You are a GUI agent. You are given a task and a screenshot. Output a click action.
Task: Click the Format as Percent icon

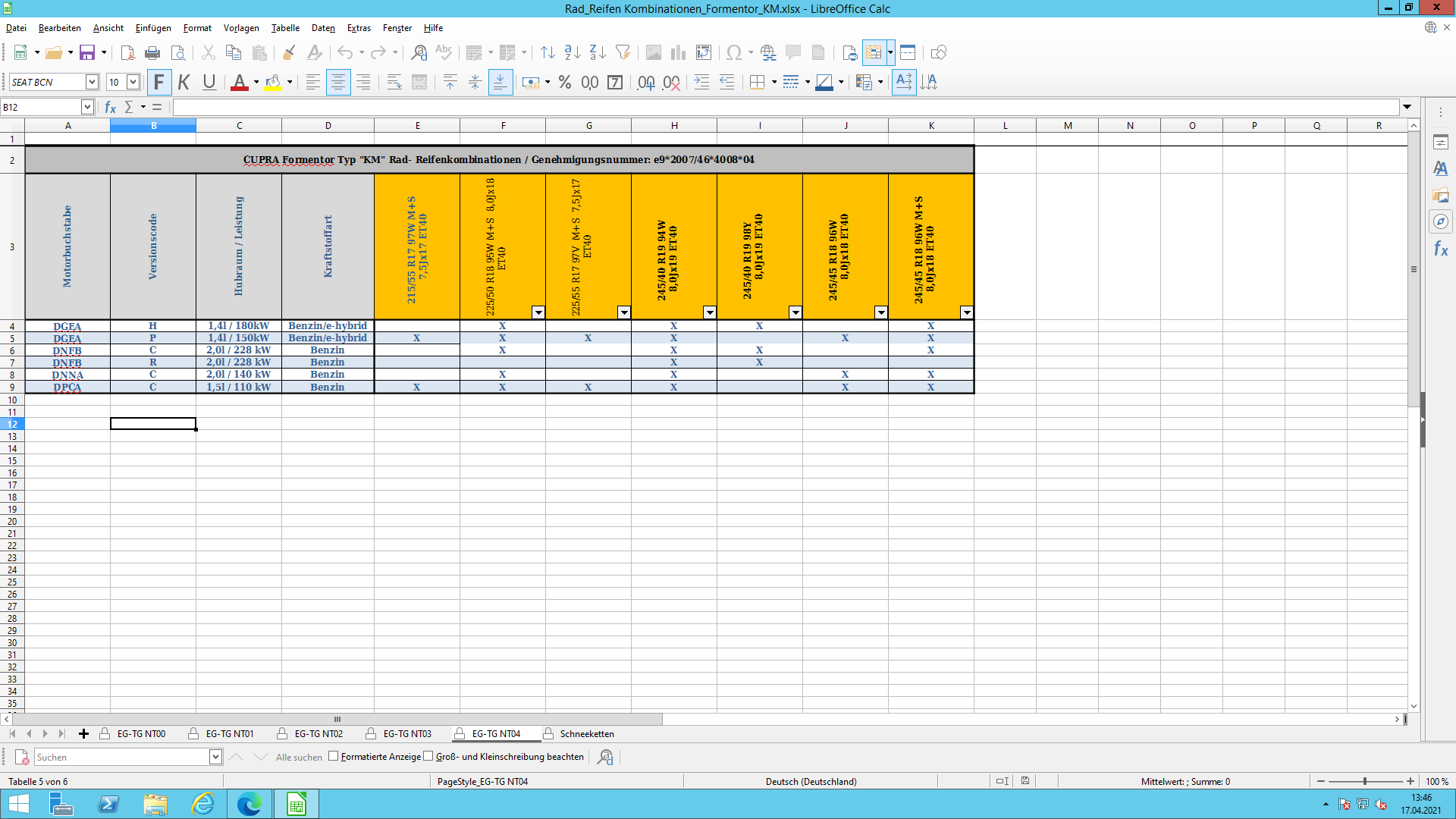point(564,82)
